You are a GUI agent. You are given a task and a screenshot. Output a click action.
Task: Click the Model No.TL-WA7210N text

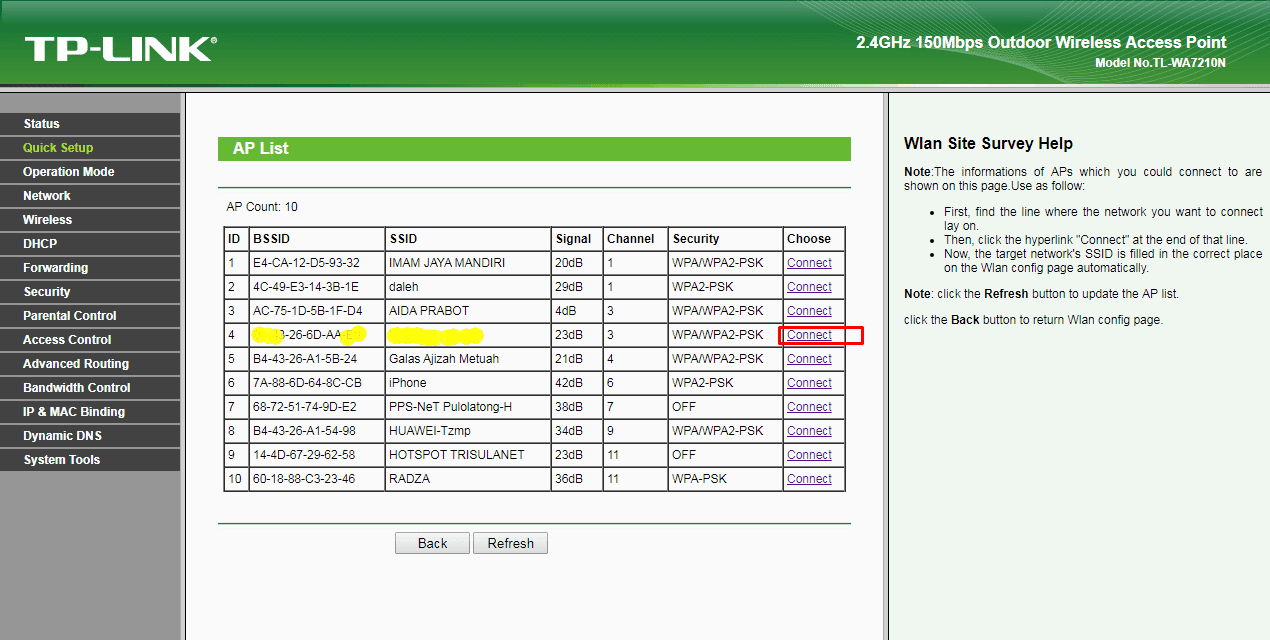tap(1160, 63)
